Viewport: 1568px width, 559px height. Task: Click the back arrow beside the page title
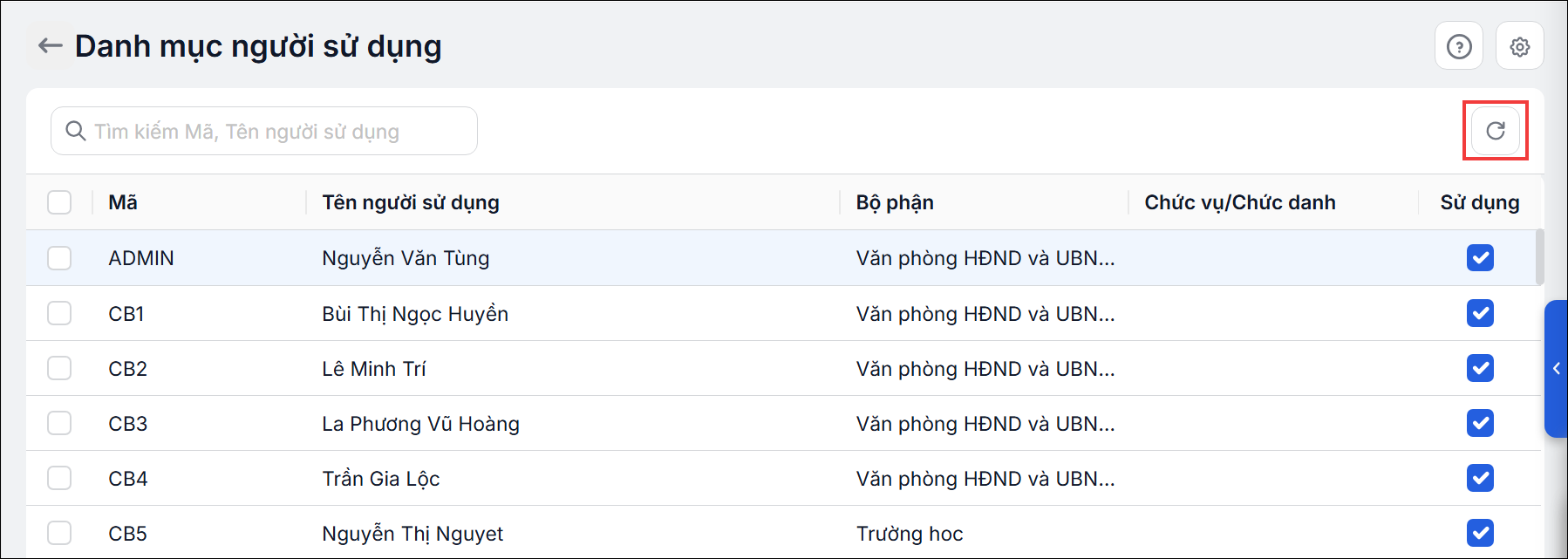coord(51,46)
